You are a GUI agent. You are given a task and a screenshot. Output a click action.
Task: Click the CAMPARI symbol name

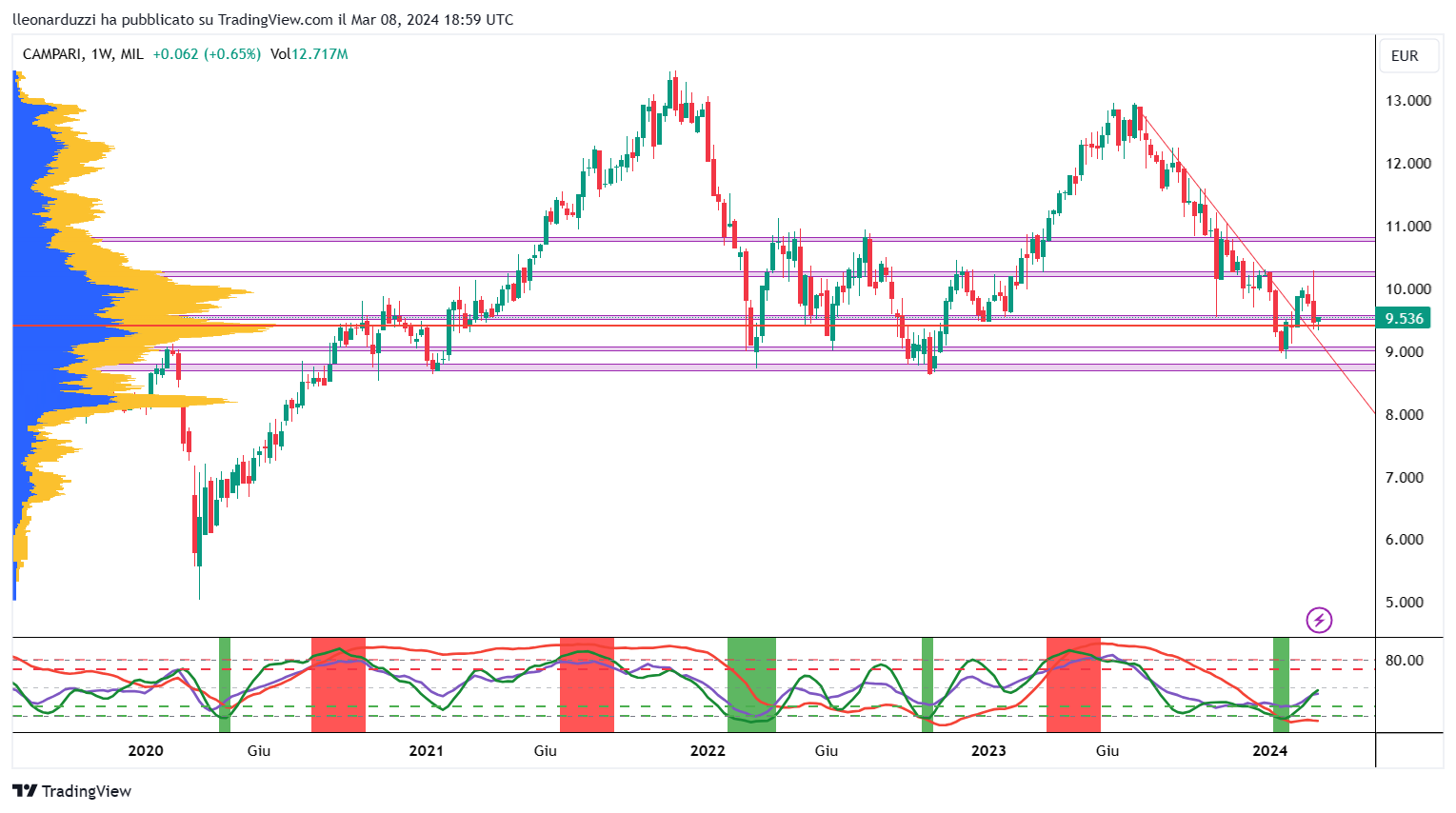point(51,54)
